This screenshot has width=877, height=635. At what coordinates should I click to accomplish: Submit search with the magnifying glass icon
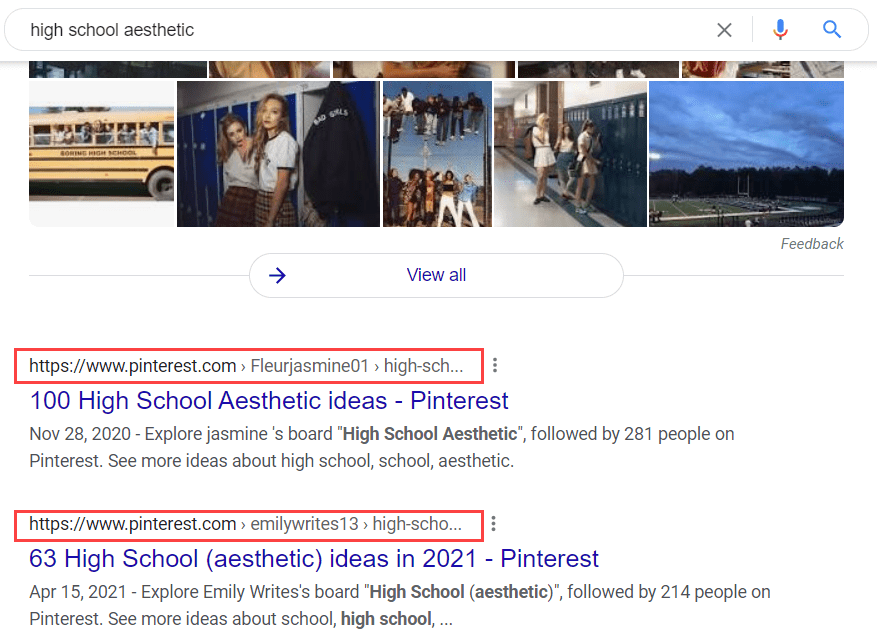pos(832,29)
